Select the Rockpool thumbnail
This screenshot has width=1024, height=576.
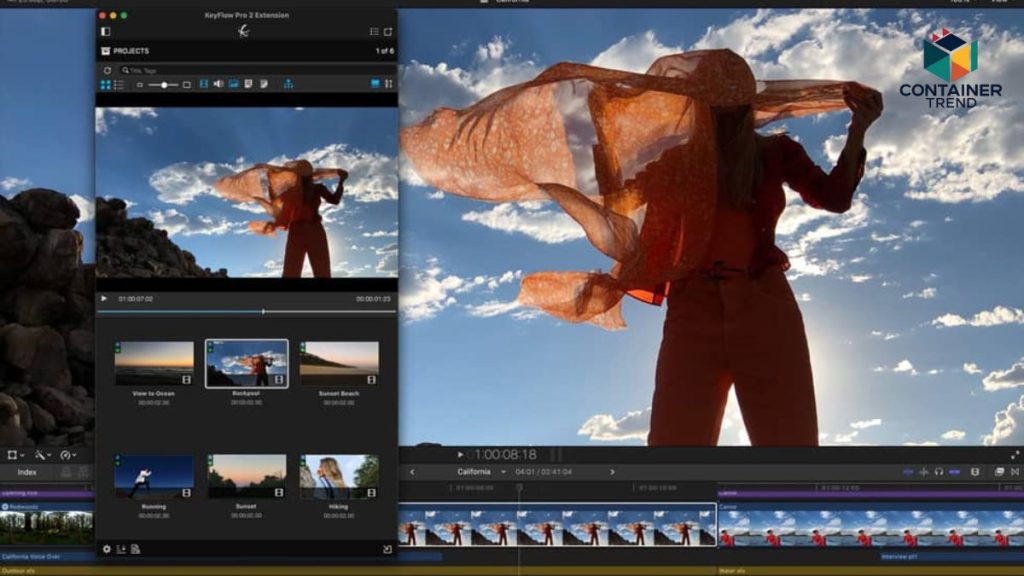(246, 363)
